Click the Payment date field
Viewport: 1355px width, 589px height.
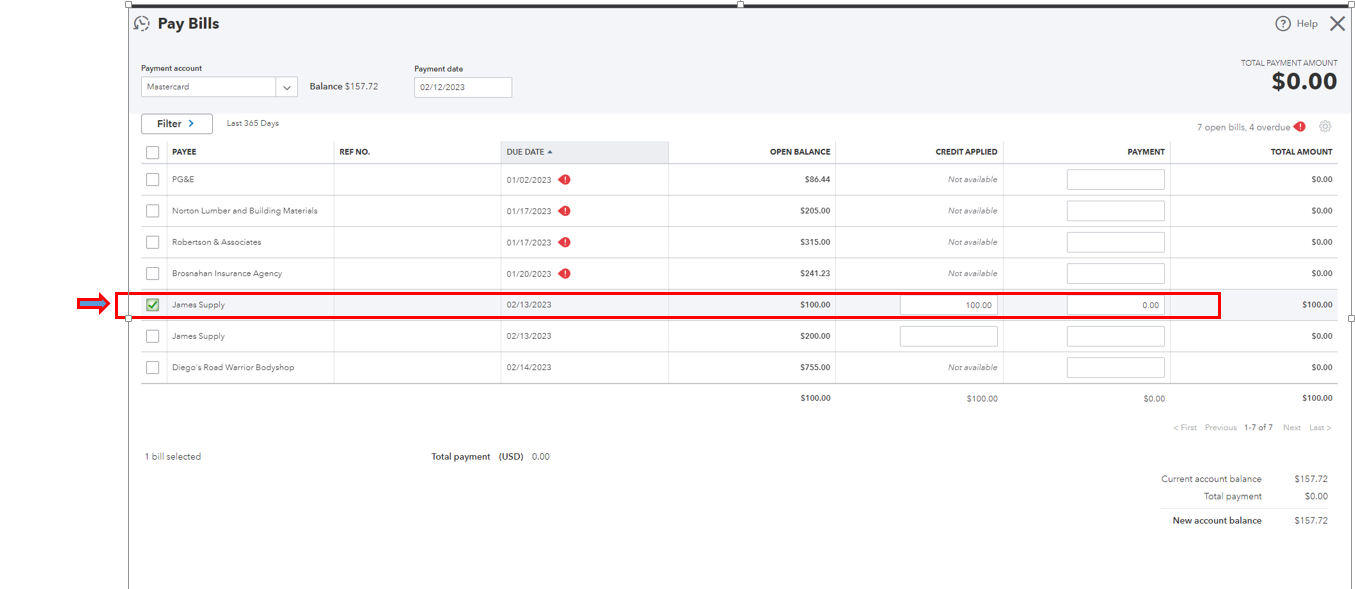[462, 87]
